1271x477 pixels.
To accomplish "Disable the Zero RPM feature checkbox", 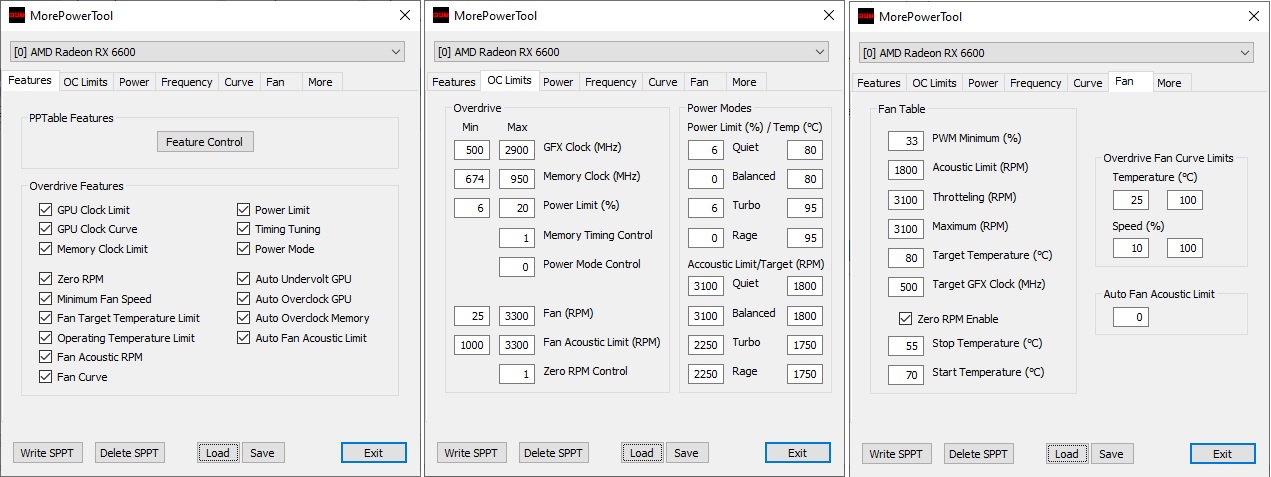I will (x=45, y=279).
